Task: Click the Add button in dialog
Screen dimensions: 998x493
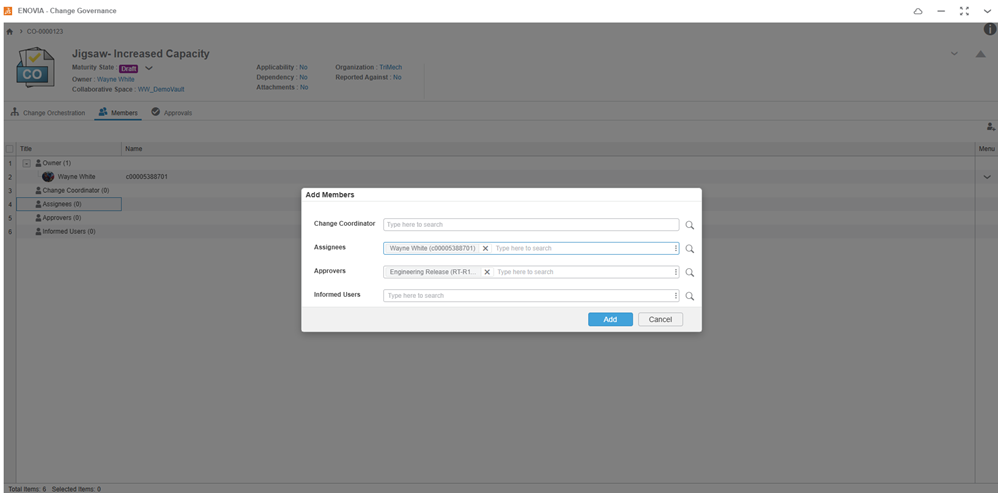Action: (610, 320)
